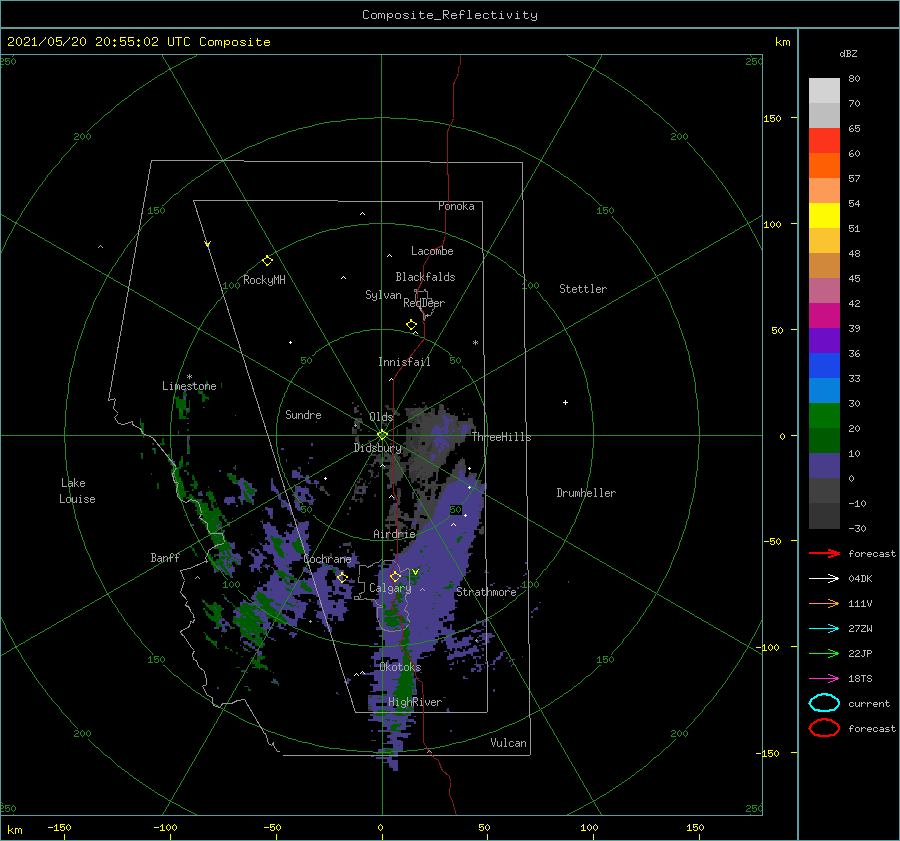
Task: Click the green 22JP arrow icon
Action: click(x=824, y=653)
